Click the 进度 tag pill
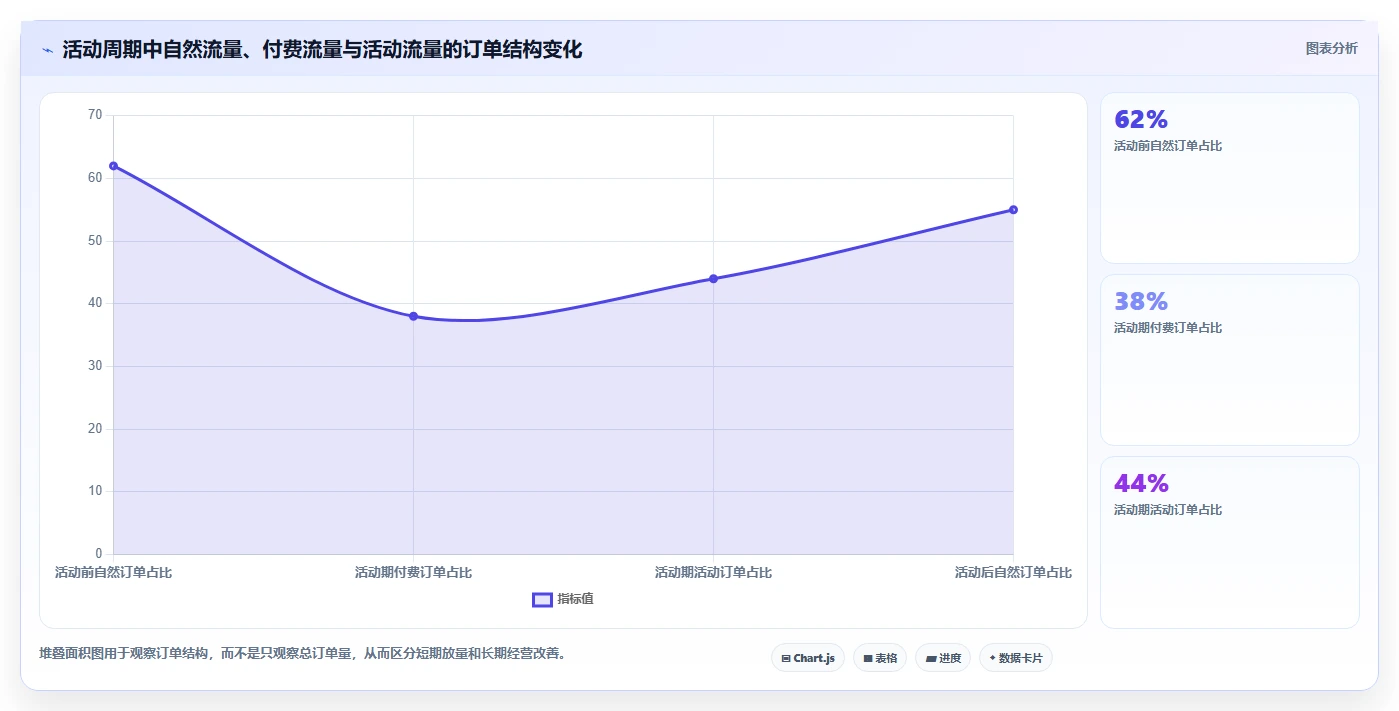Image resolution: width=1399 pixels, height=711 pixels. (943, 658)
